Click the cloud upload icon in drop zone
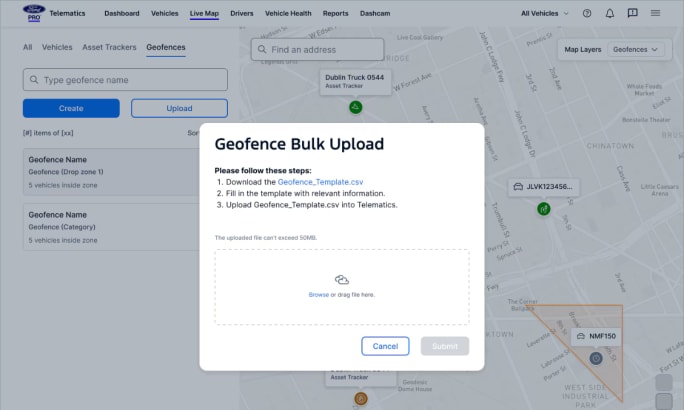The image size is (684, 410). click(x=341, y=280)
